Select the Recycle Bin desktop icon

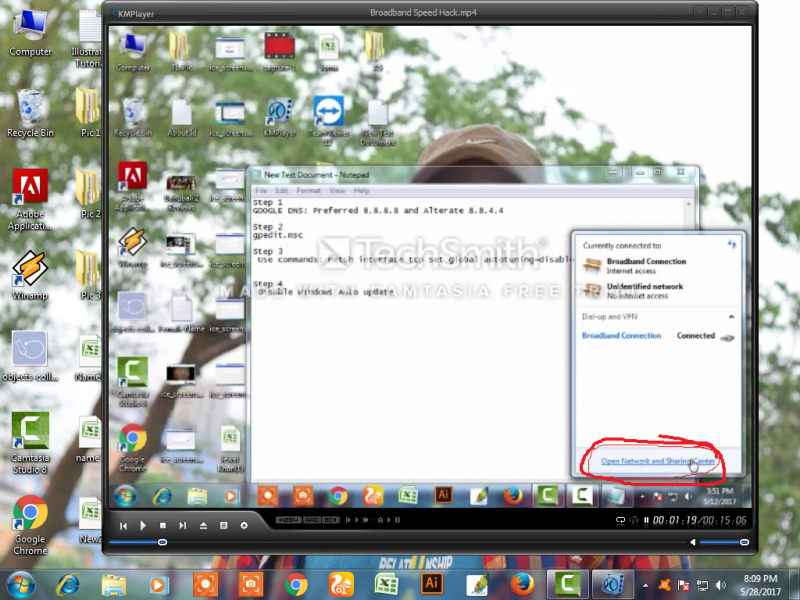tap(30, 113)
